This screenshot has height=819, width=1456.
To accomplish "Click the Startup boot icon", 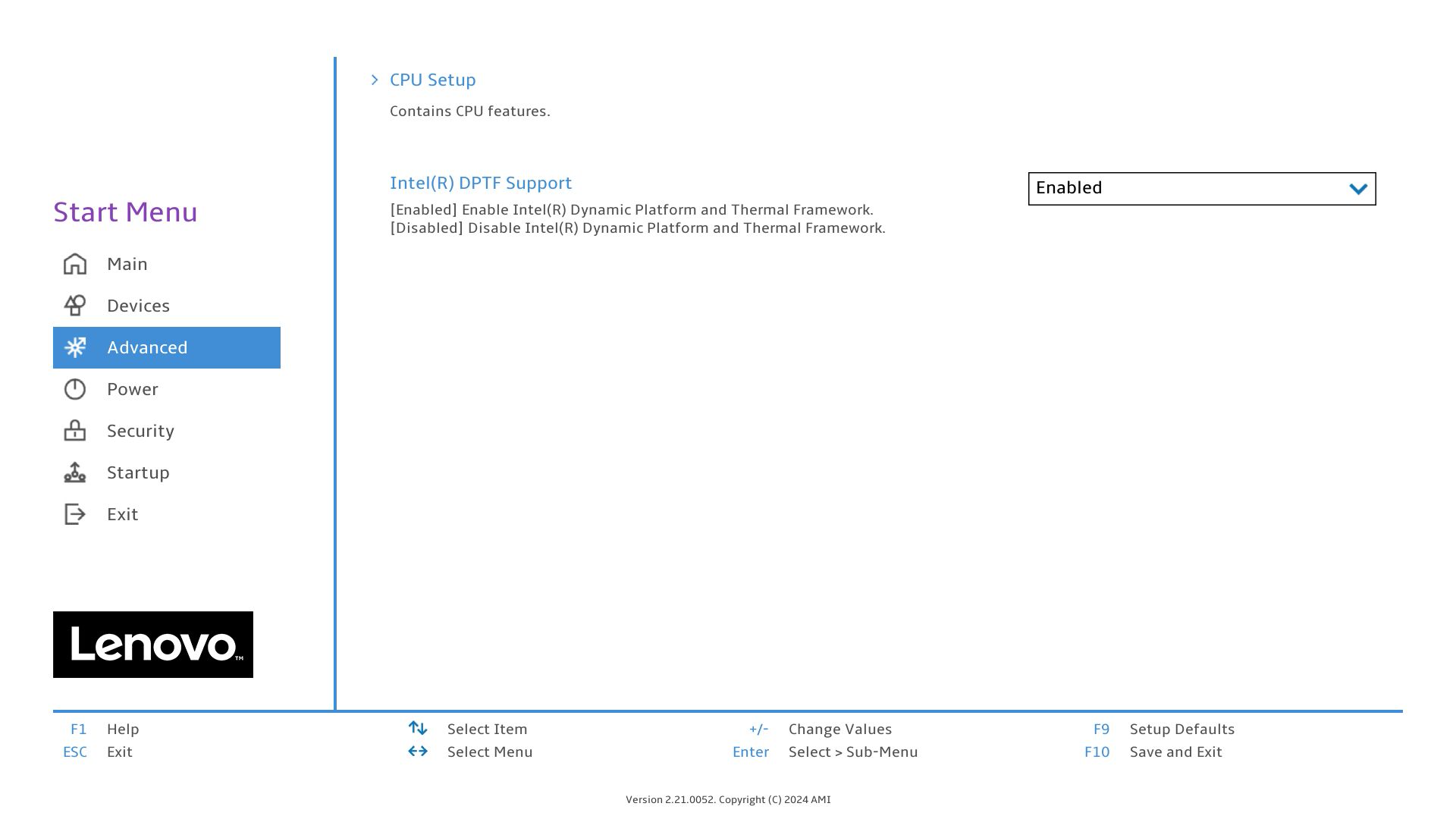I will 74,472.
